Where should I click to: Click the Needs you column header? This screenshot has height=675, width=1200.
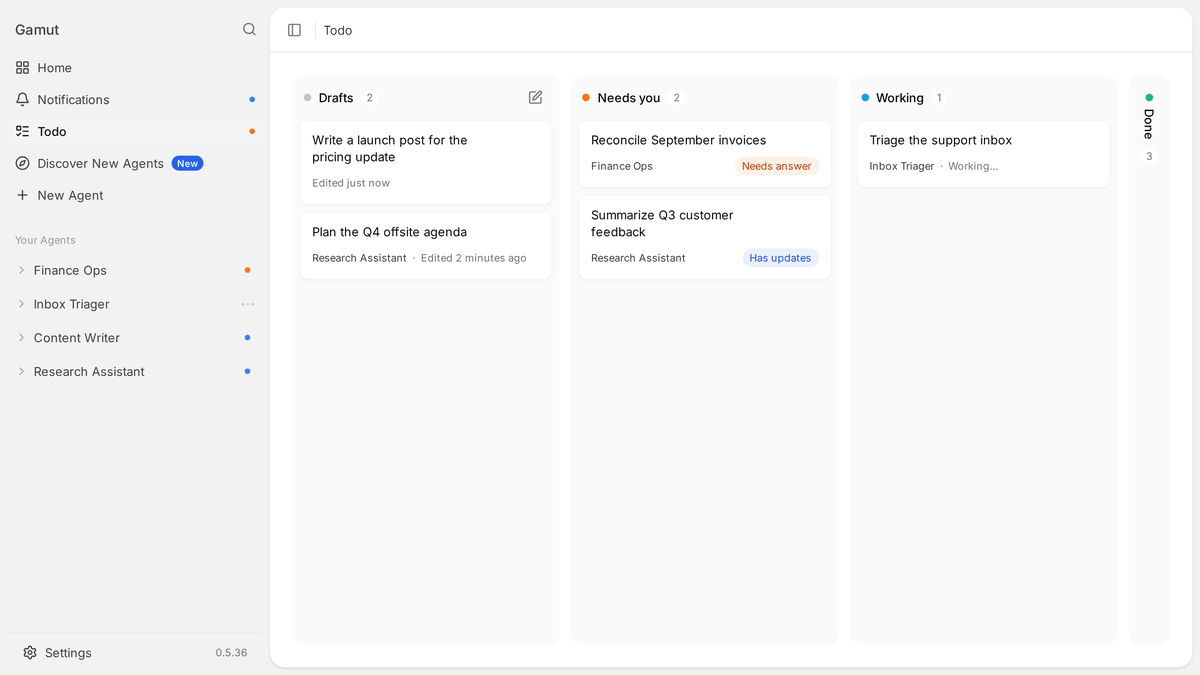point(629,98)
